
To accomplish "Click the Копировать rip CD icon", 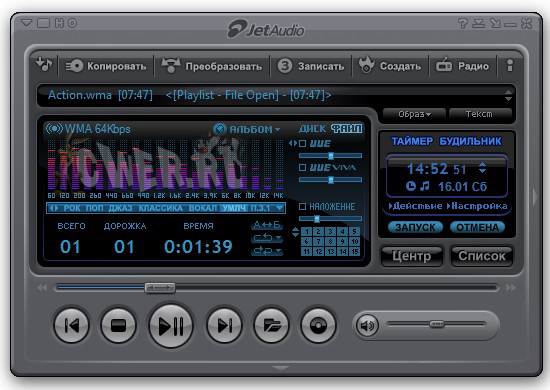I will tap(74, 66).
